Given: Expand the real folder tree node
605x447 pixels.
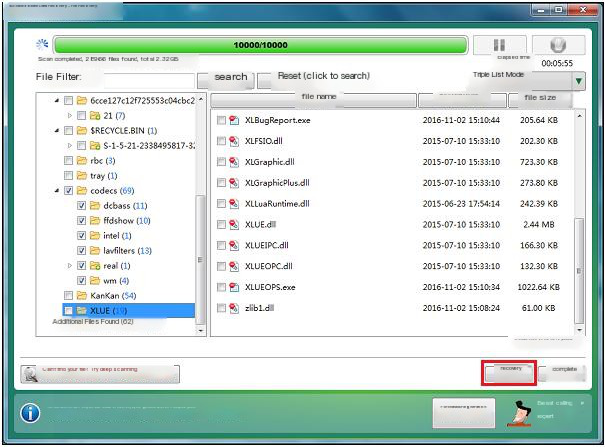Looking at the screenshot, I should [x=69, y=266].
